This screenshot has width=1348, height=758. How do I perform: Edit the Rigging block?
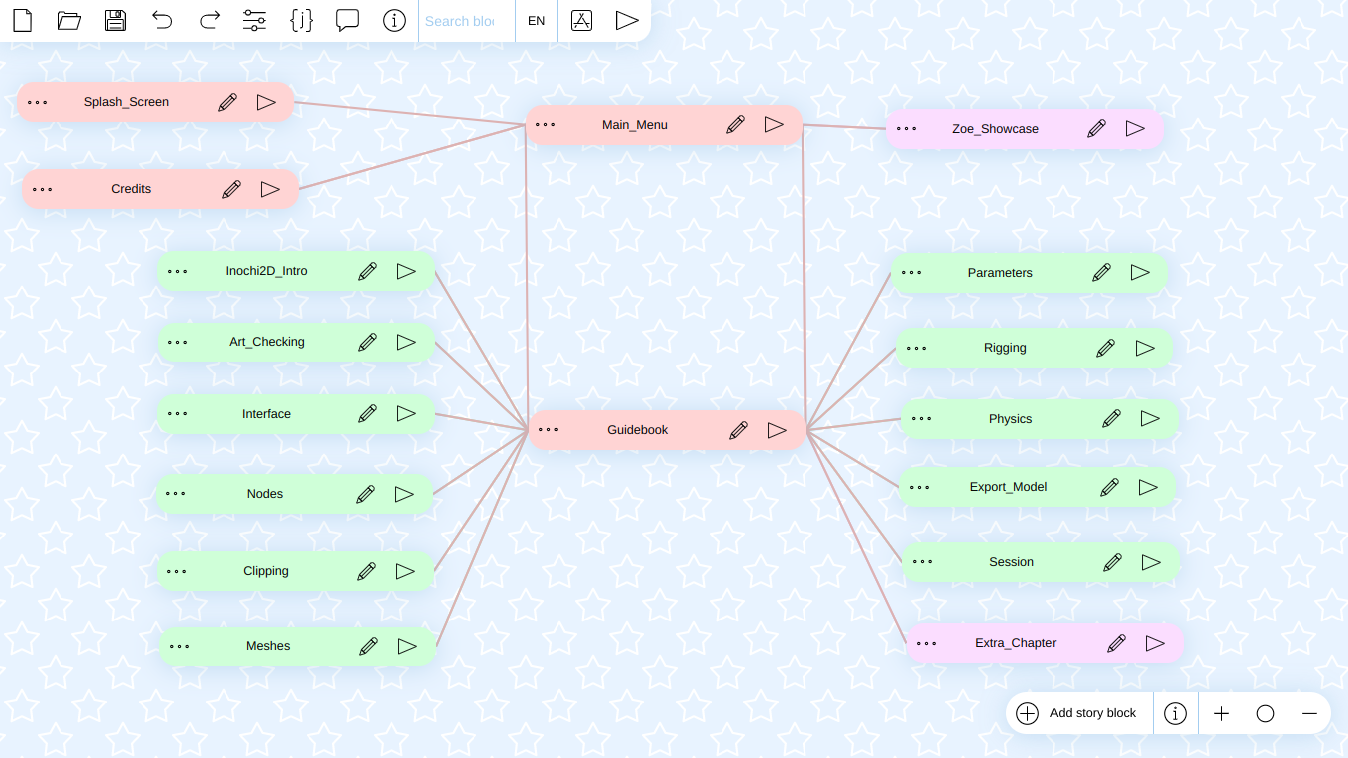pos(1106,348)
